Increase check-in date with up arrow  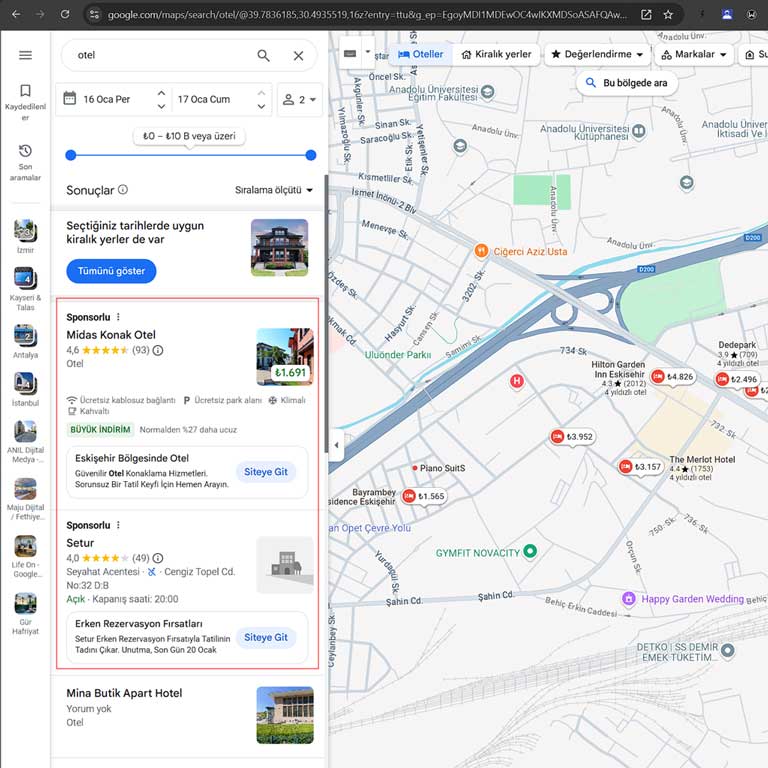click(161, 93)
